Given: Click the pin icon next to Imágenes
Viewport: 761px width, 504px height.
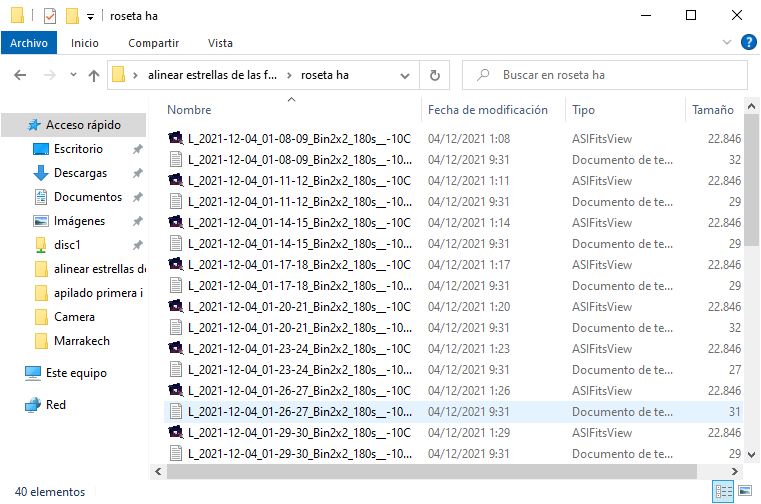Looking at the screenshot, I should point(138,221).
